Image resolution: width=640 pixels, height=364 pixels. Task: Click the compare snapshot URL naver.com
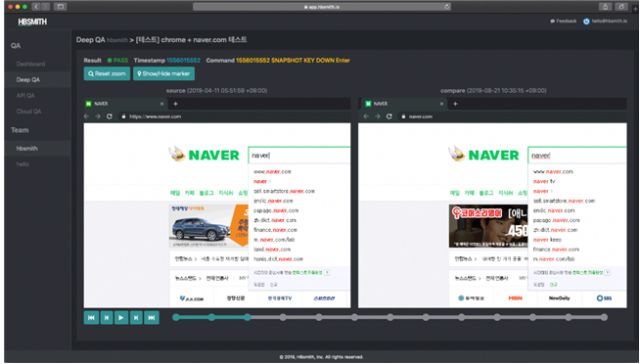point(420,117)
